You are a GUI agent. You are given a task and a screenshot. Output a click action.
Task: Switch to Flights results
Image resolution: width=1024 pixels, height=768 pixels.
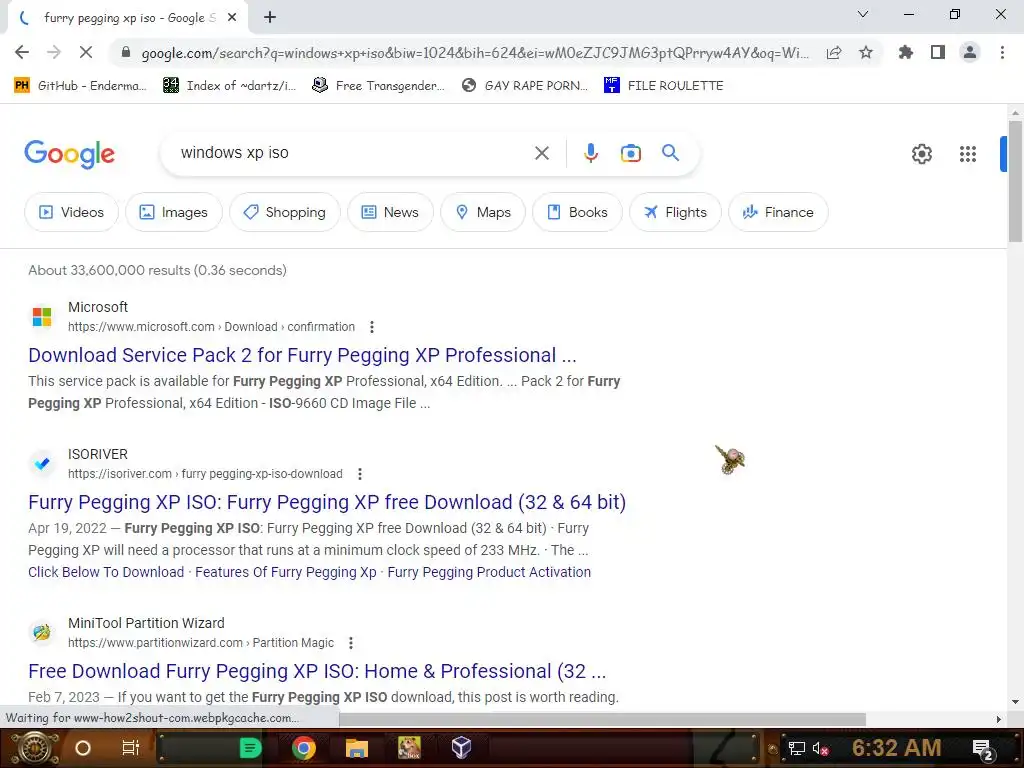pyautogui.click(x=675, y=212)
